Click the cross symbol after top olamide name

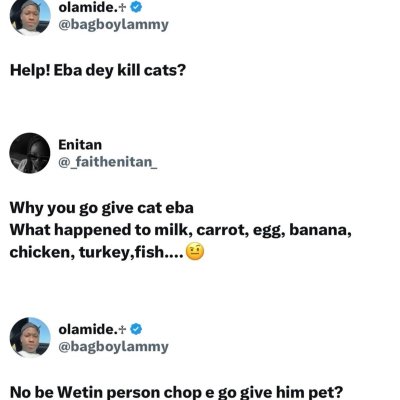coord(122,8)
